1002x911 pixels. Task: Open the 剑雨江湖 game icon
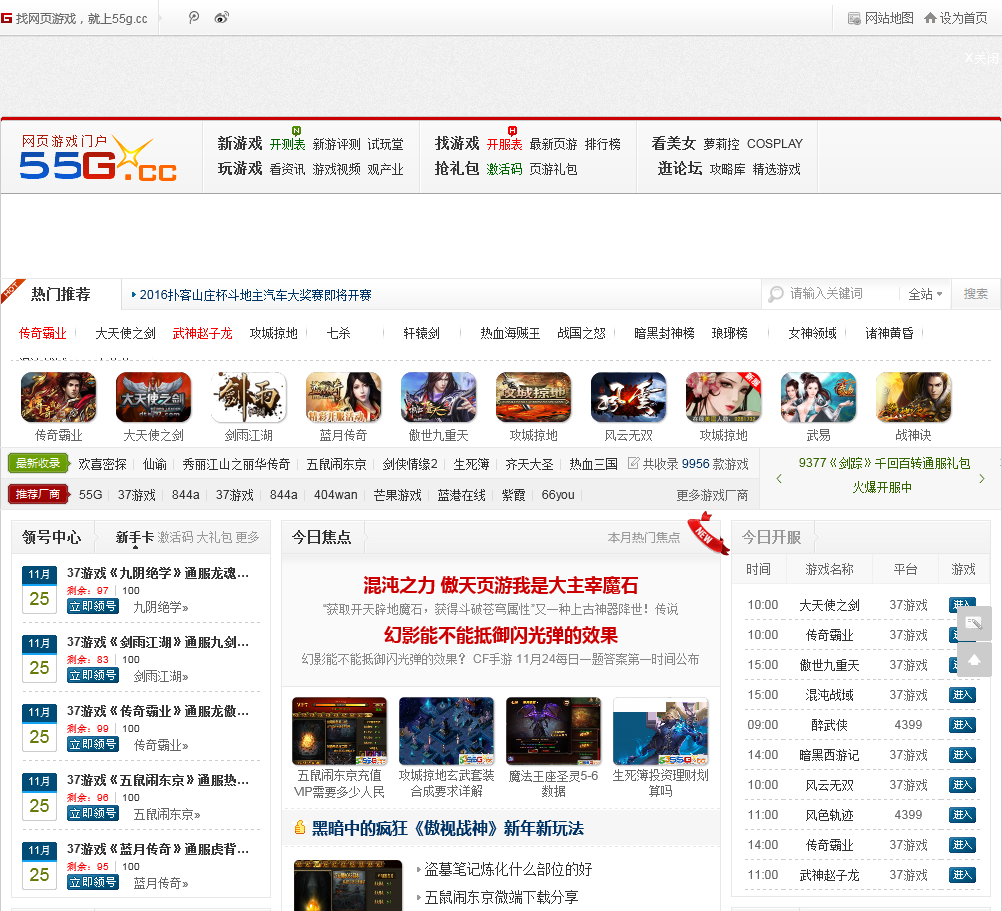click(249, 397)
